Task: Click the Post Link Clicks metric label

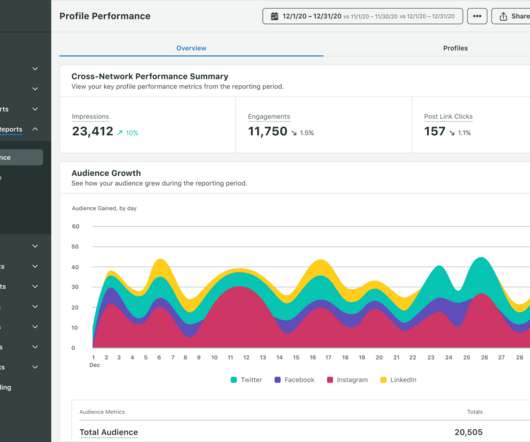Action: pos(448,117)
